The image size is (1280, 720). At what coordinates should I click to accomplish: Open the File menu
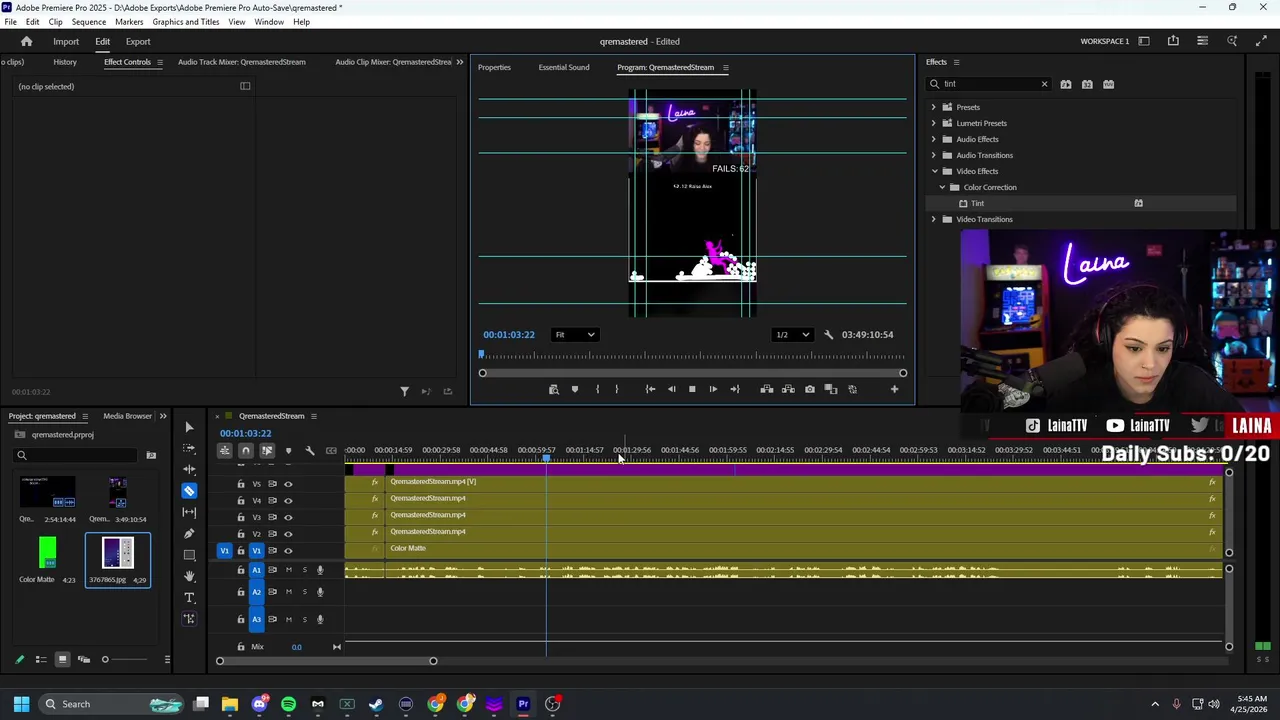10,22
